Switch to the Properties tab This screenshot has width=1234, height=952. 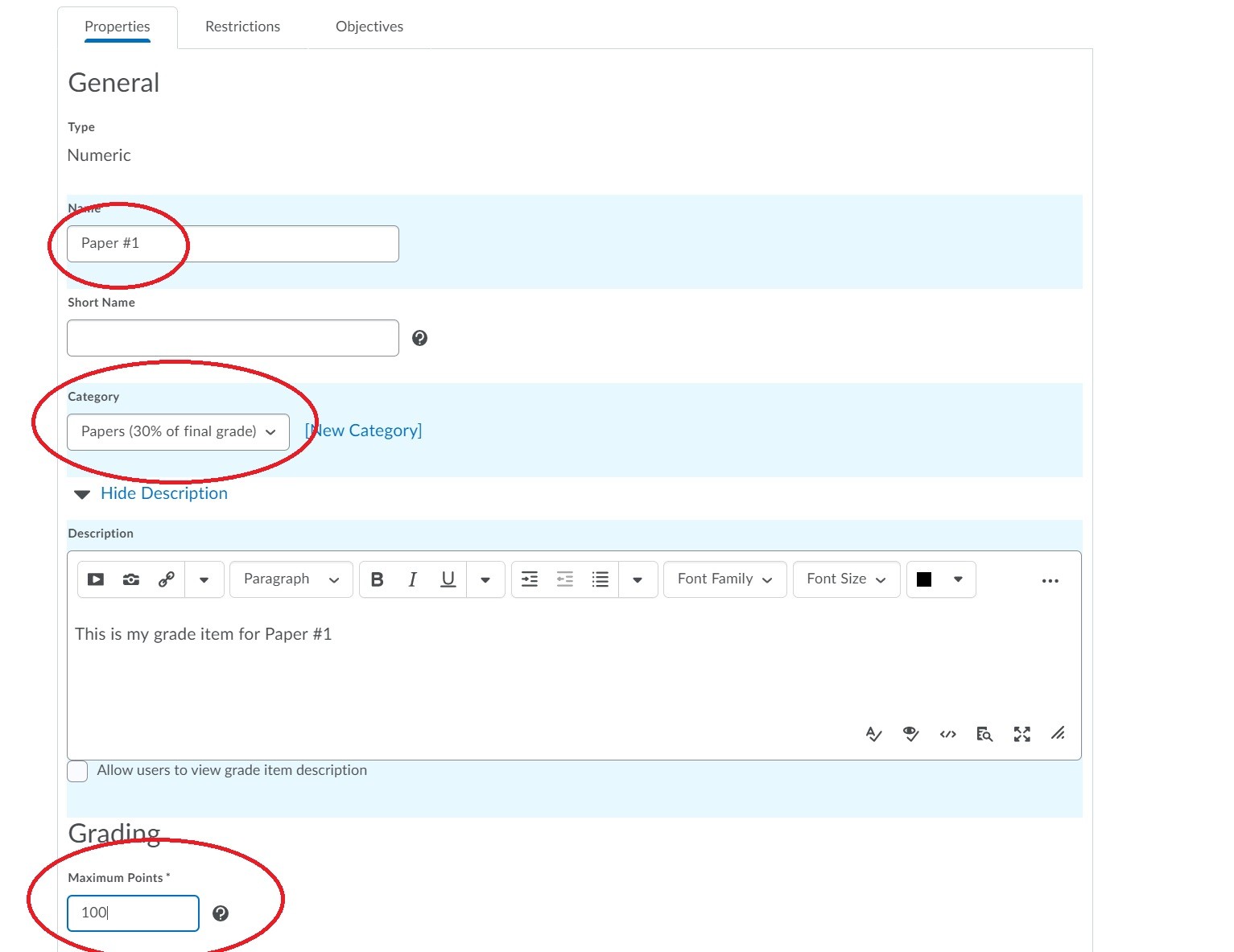[x=118, y=27]
